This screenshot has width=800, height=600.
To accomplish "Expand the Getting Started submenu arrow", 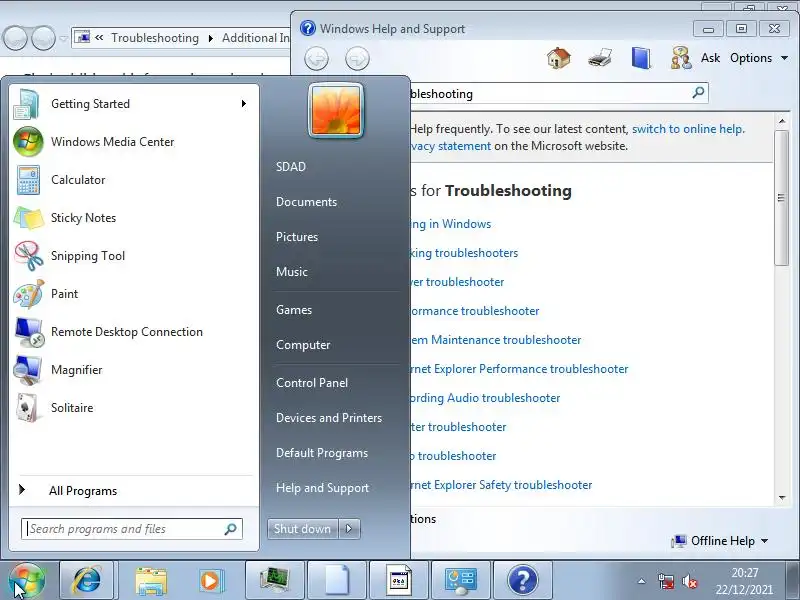I will coord(244,104).
